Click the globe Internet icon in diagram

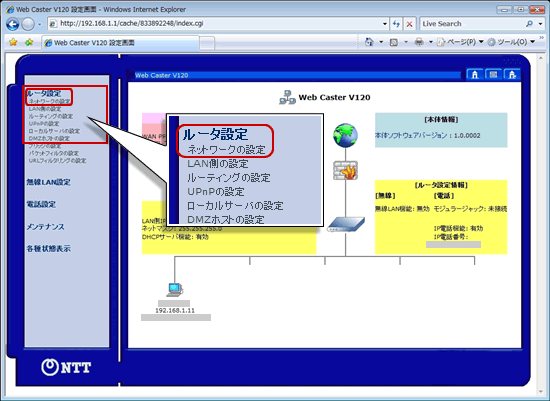pos(346,135)
